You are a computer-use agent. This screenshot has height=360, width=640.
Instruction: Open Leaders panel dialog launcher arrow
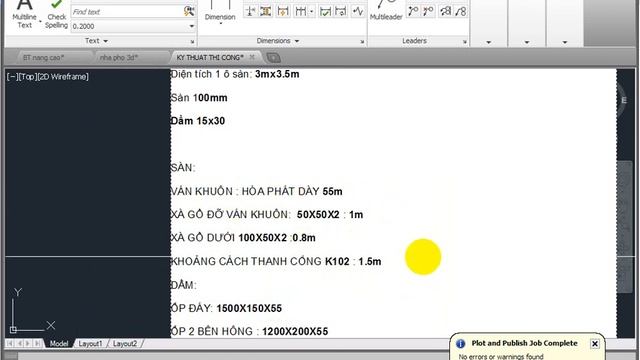point(464,42)
